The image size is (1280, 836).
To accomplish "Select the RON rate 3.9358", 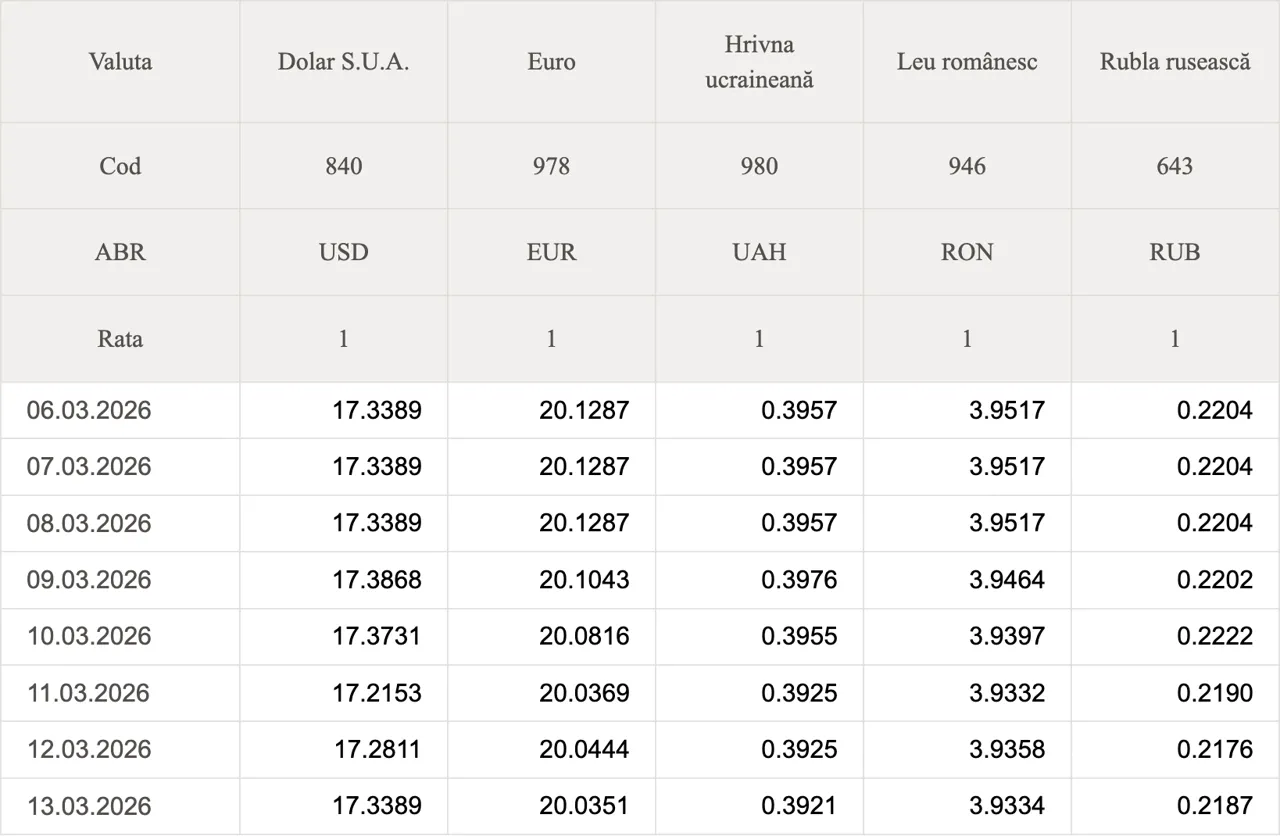I will 1007,749.
